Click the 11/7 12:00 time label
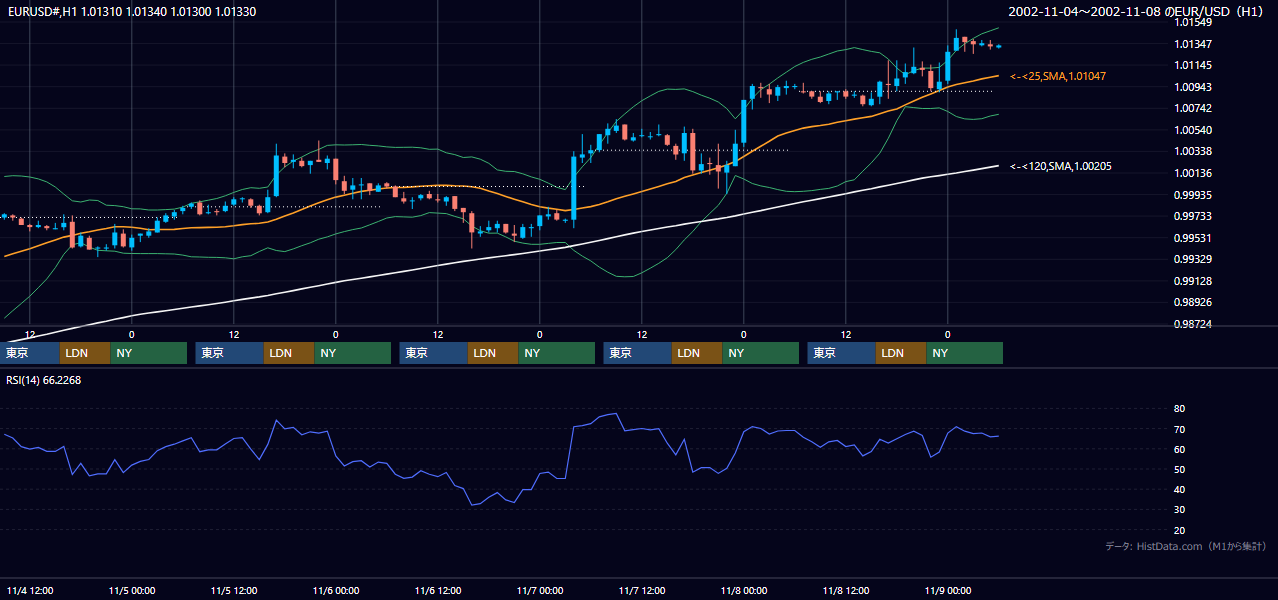Screen dimensions: 1278x600 (642, 590)
